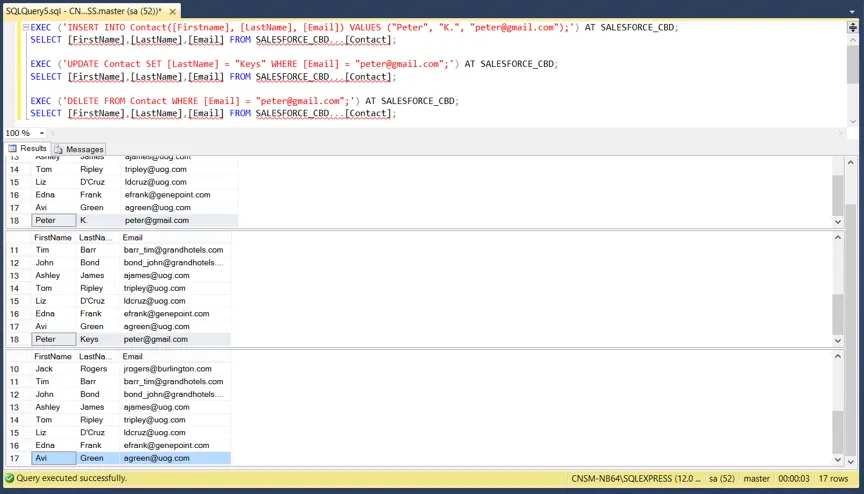
Task: Select Jack cell in third grid
Action: [x=53, y=369]
